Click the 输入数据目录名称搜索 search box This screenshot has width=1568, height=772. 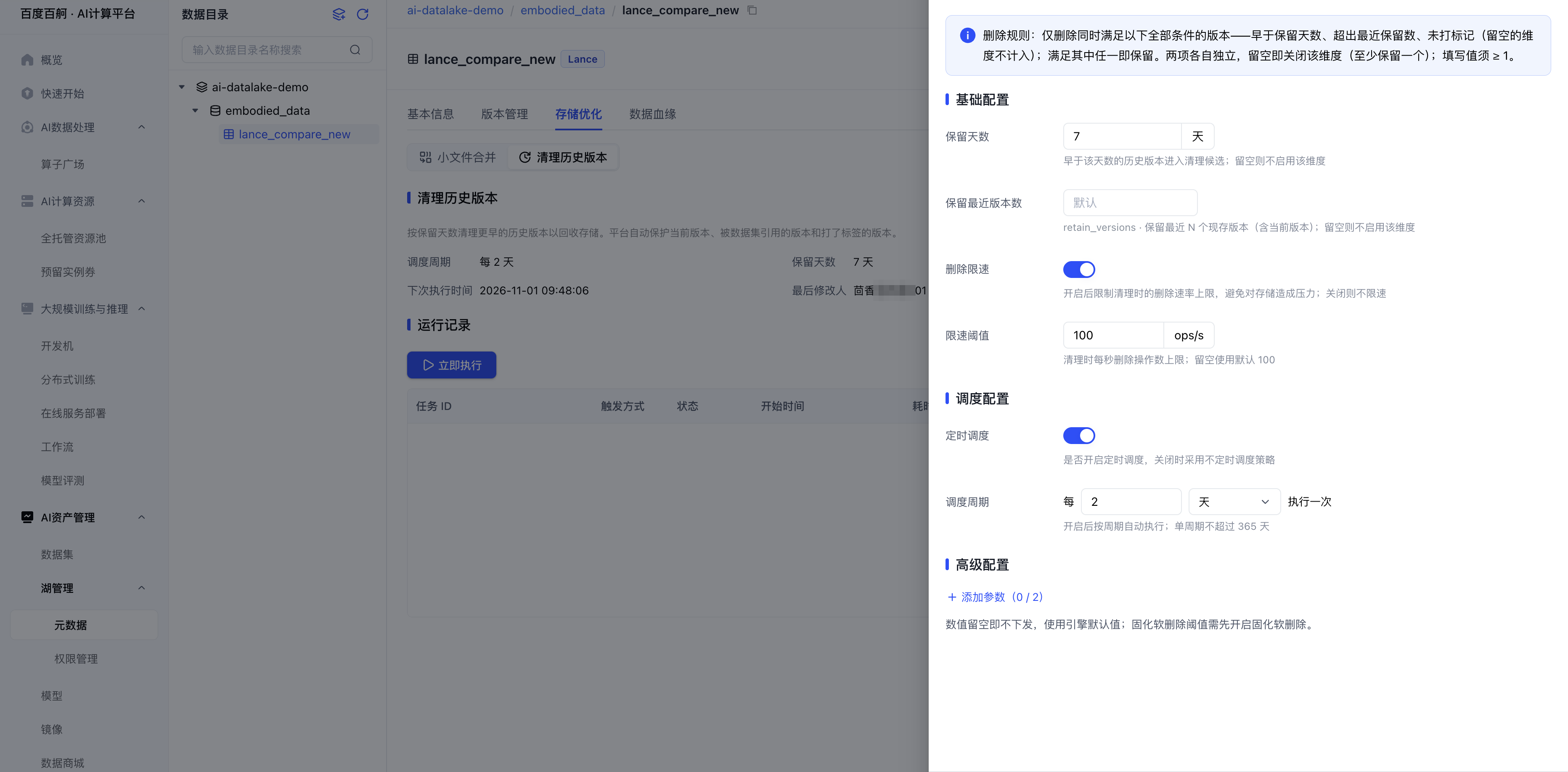coord(277,50)
